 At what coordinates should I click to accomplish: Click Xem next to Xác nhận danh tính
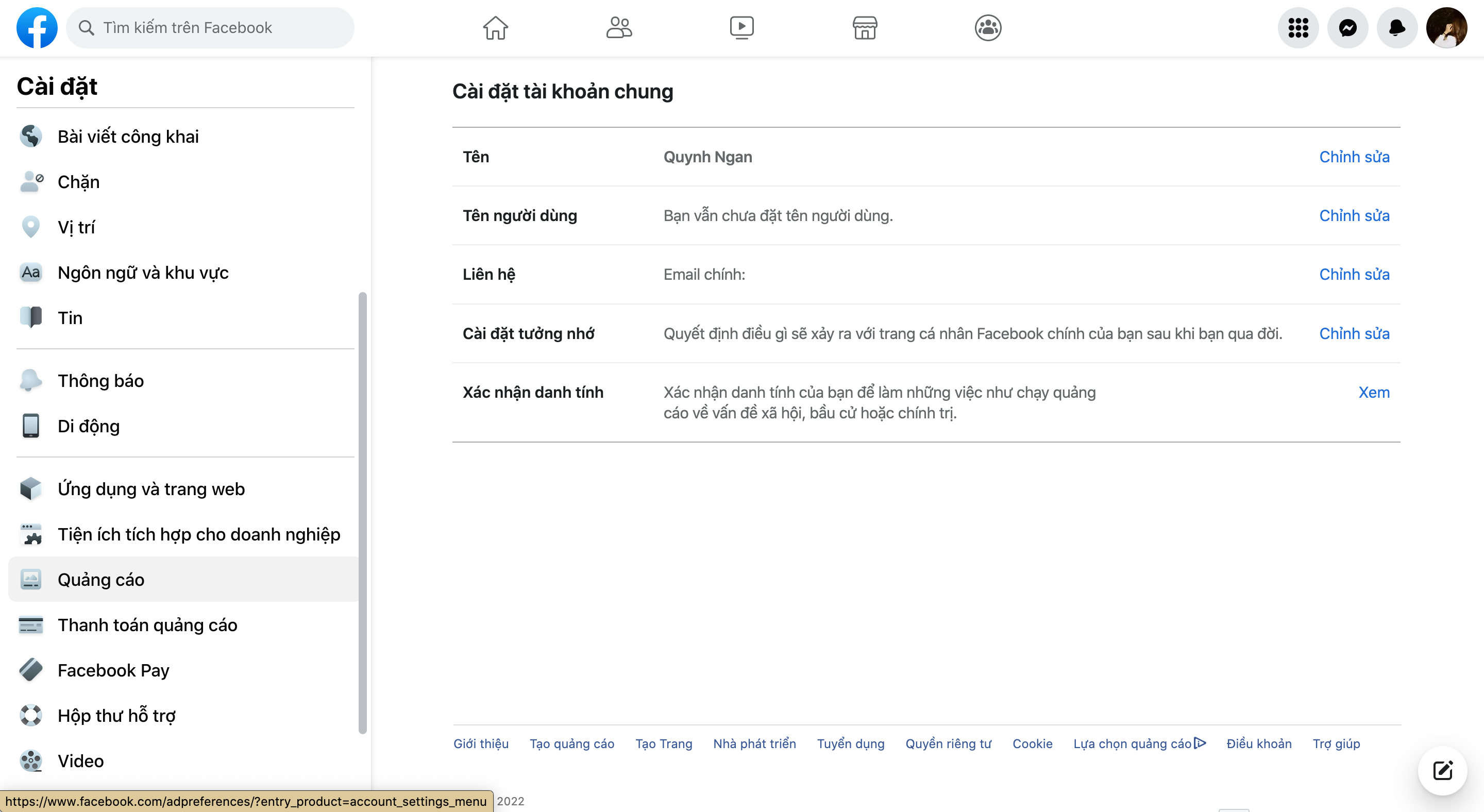[1374, 392]
